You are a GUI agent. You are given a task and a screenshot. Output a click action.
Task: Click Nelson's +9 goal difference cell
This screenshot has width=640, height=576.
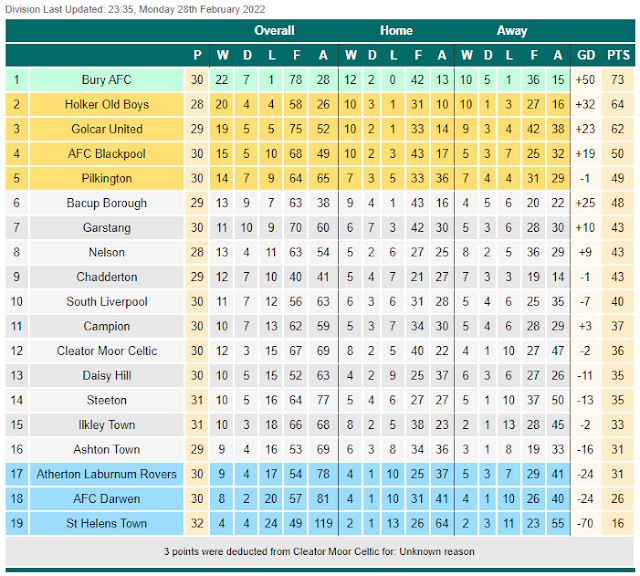585,252
